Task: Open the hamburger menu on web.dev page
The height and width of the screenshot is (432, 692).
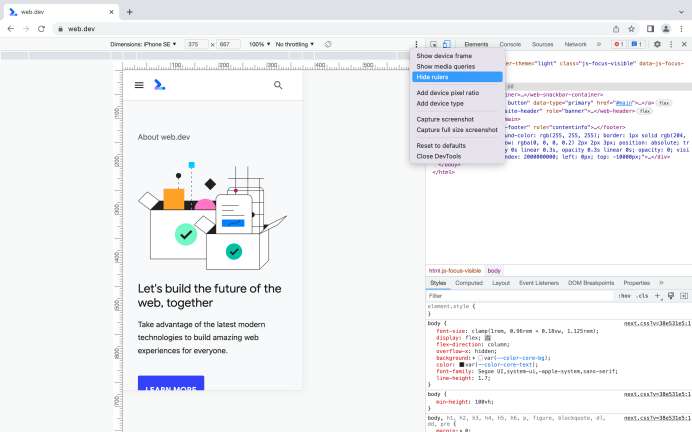Action: 139,85
